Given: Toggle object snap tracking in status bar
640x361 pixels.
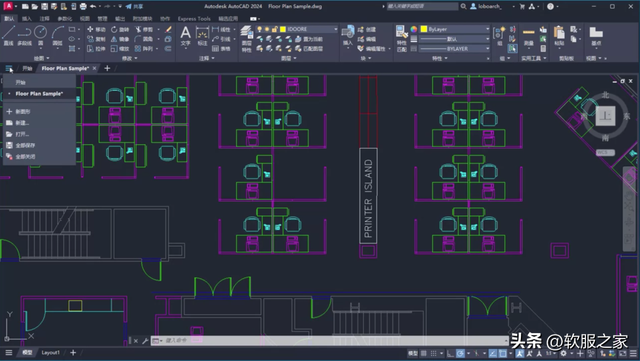Looking at the screenshot, I should (493, 353).
